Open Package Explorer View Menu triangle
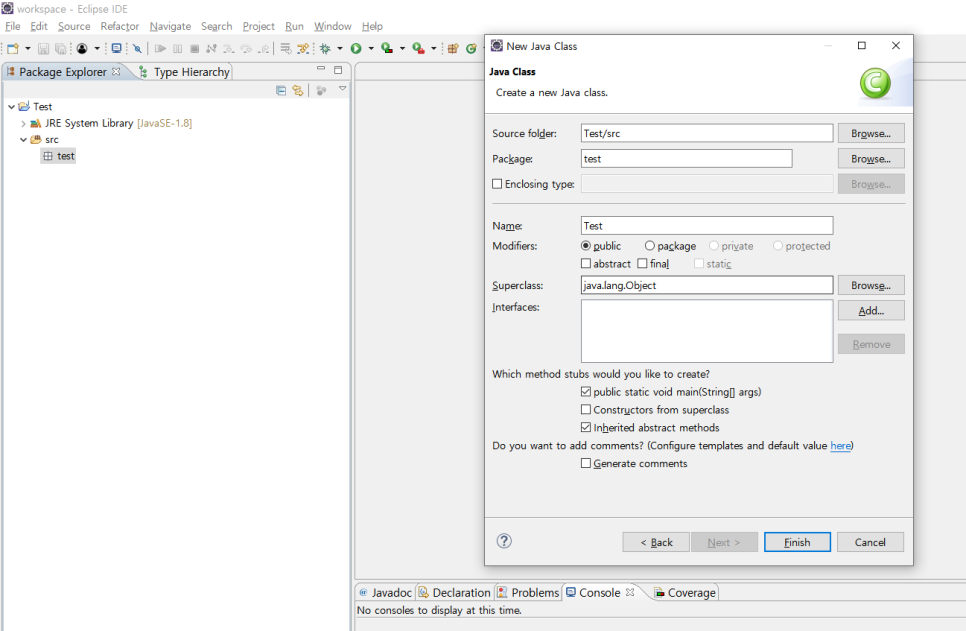Screen dimensions: 966x631 tap(343, 89)
